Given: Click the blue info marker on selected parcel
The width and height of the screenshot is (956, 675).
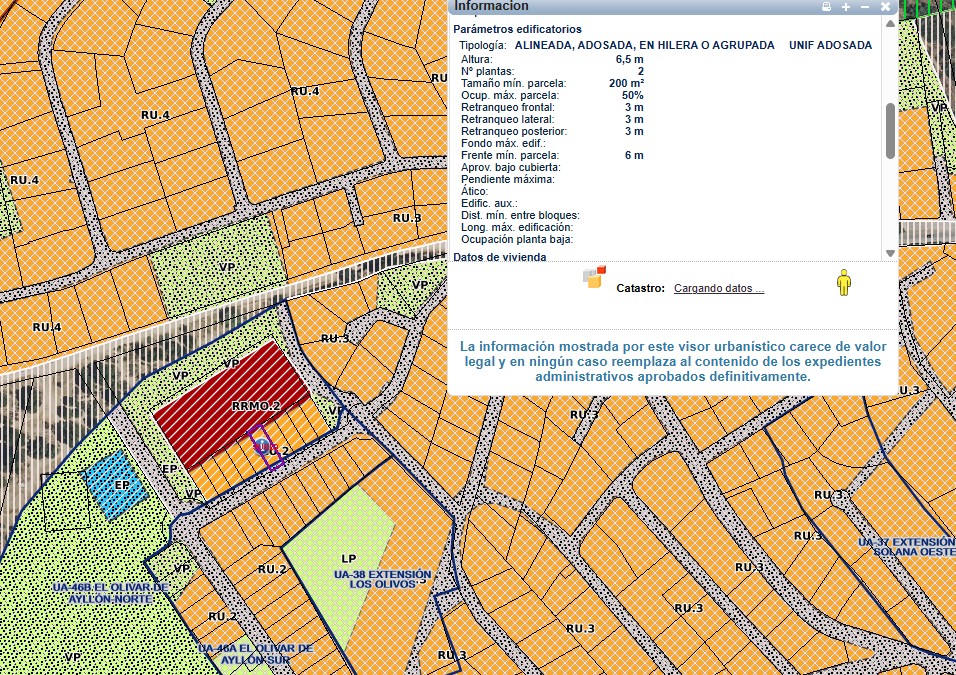Looking at the screenshot, I should point(262,443).
